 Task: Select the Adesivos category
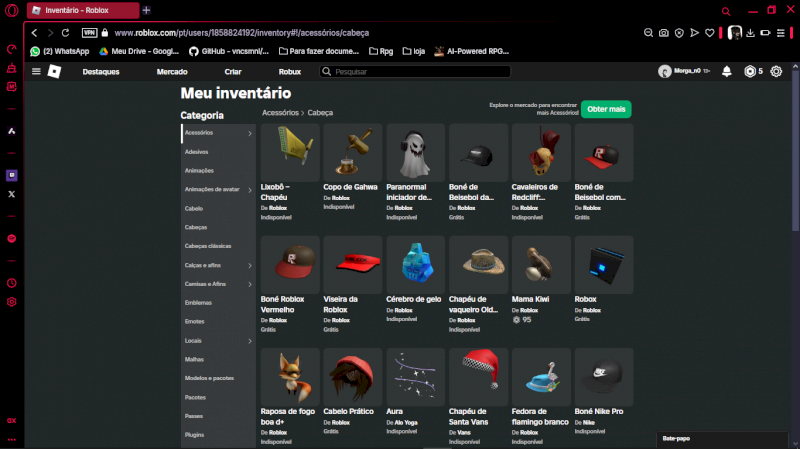click(x=218, y=152)
